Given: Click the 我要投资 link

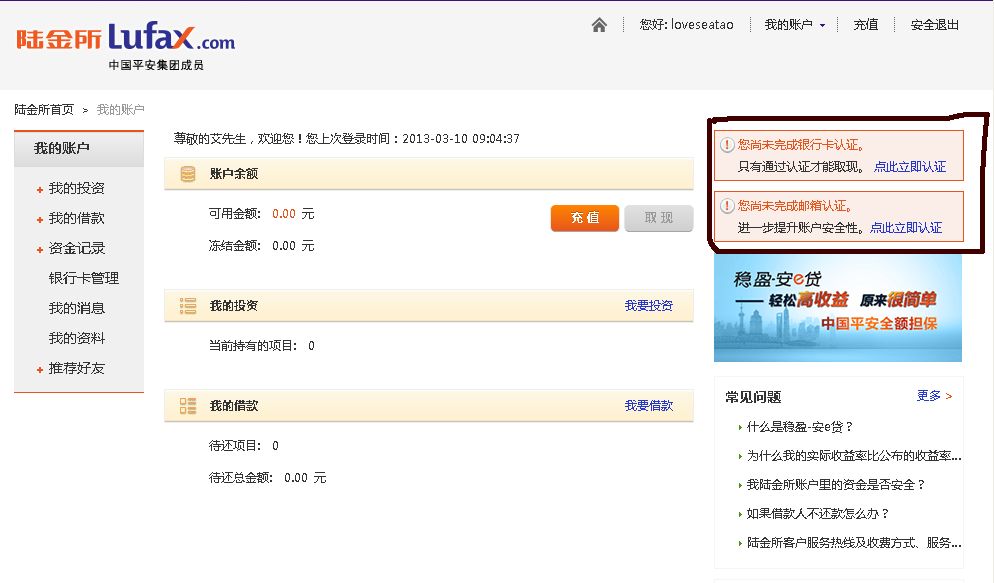Looking at the screenshot, I should (x=649, y=306).
